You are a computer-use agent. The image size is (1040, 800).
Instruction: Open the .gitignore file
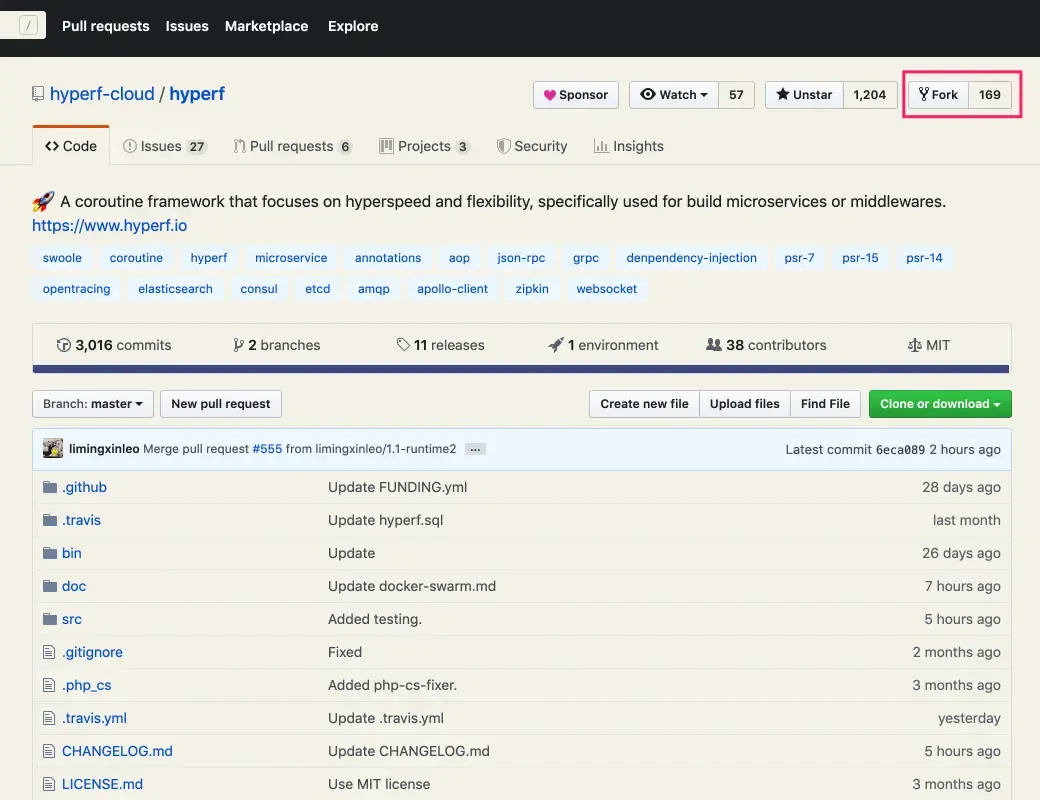[x=92, y=652]
